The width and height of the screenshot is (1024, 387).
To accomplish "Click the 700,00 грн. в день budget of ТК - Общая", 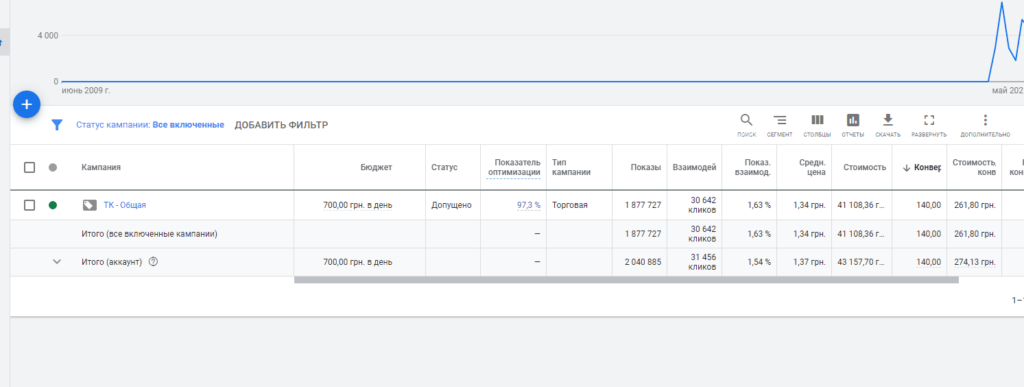I will pos(358,205).
